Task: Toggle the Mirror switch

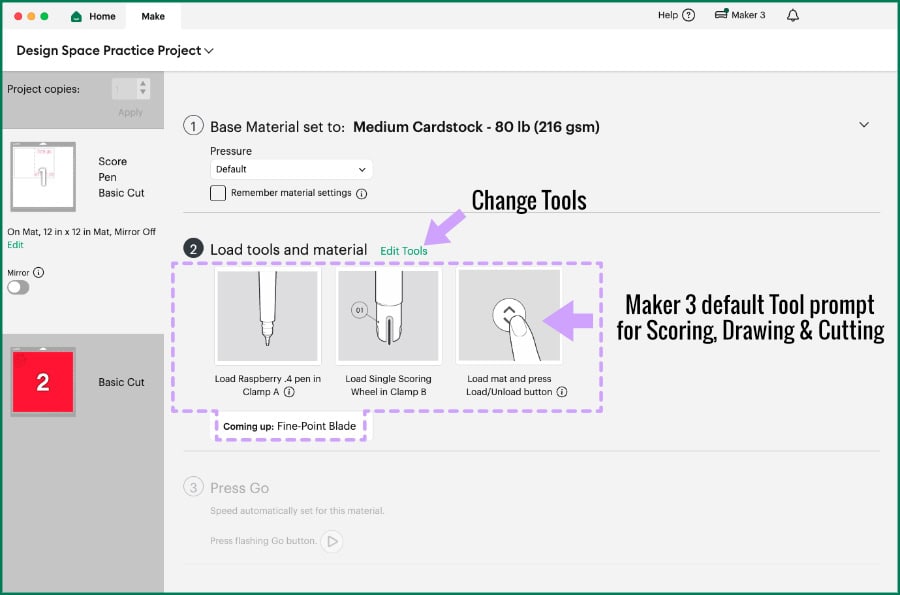Action: (x=18, y=287)
